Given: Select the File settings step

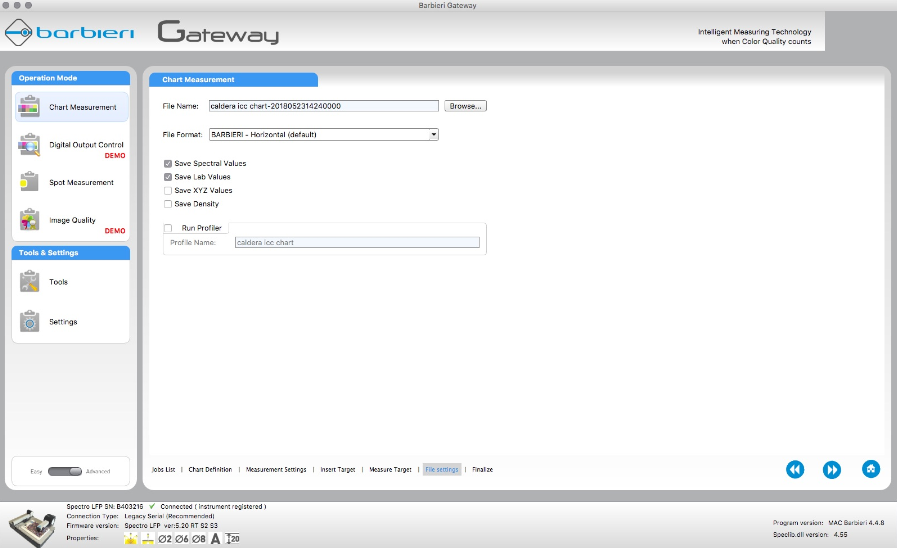Looking at the screenshot, I should click(442, 470).
